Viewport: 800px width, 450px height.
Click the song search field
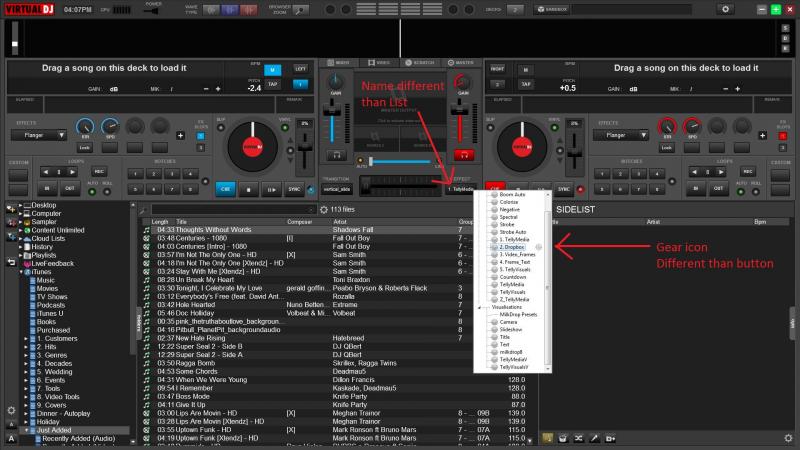point(234,210)
